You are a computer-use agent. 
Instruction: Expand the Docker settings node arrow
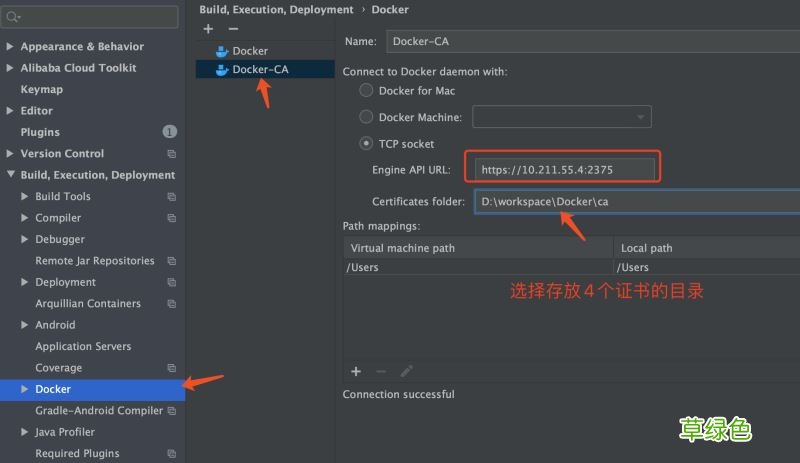[x=24, y=389]
